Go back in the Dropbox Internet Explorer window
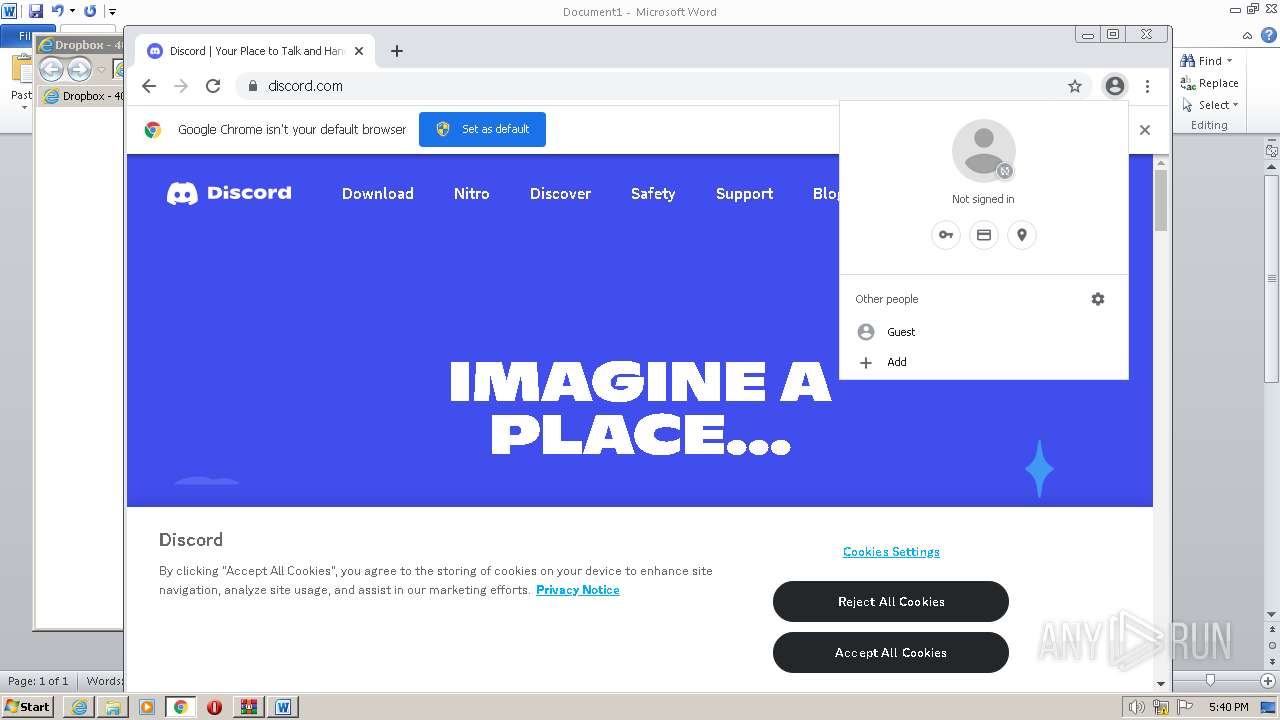The width and height of the screenshot is (1280, 720). point(51,69)
